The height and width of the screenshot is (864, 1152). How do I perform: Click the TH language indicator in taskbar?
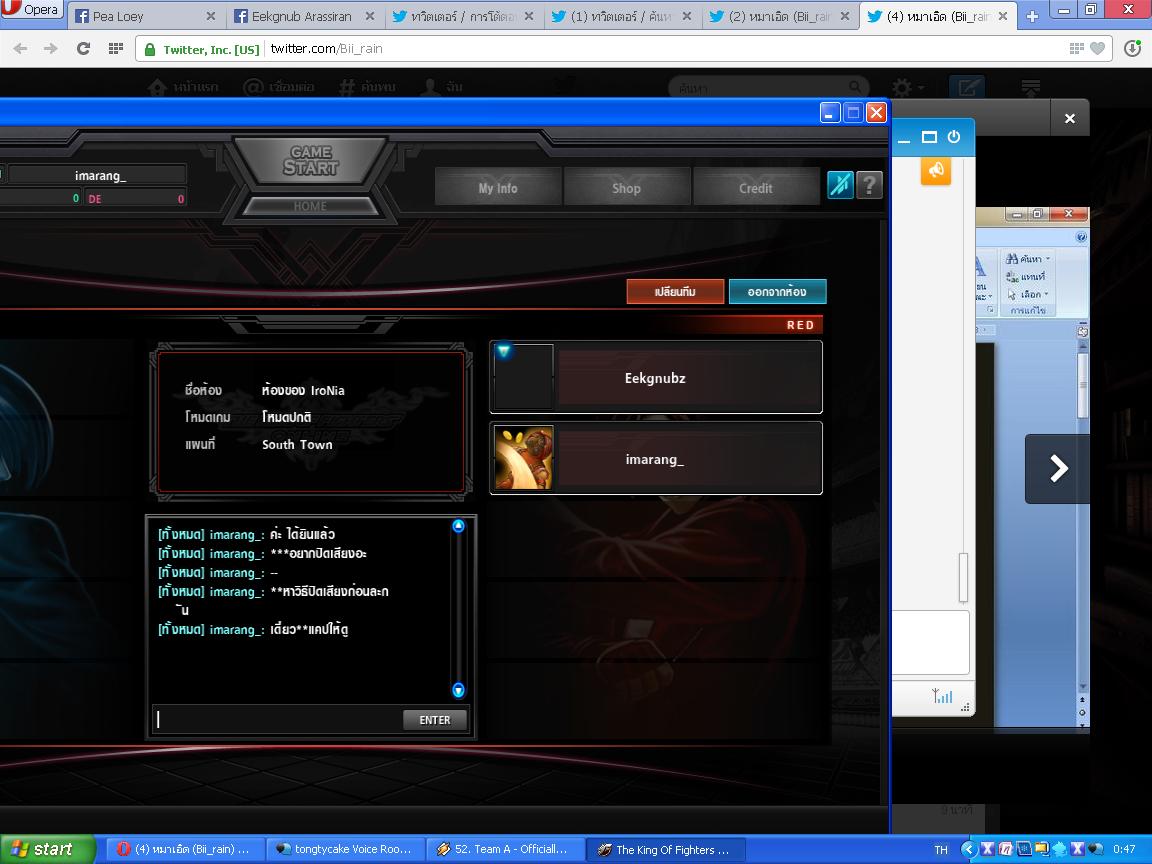(x=941, y=849)
